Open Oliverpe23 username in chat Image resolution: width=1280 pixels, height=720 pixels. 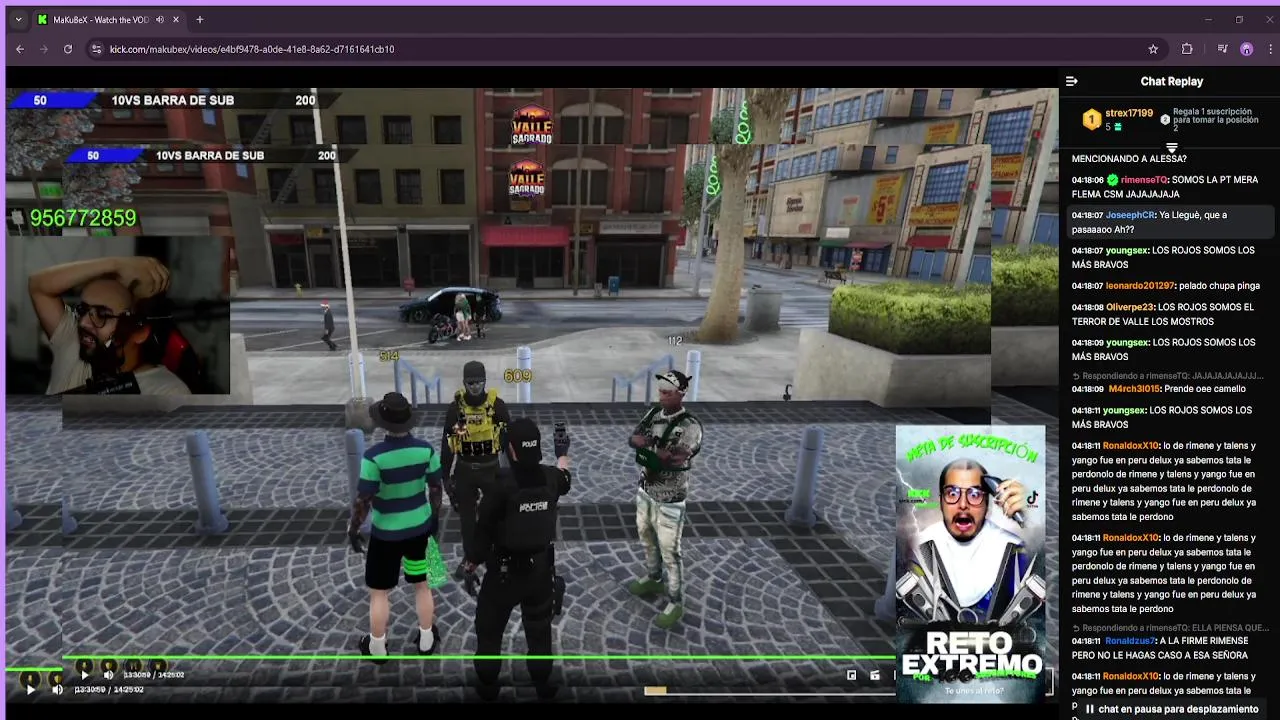1131,307
